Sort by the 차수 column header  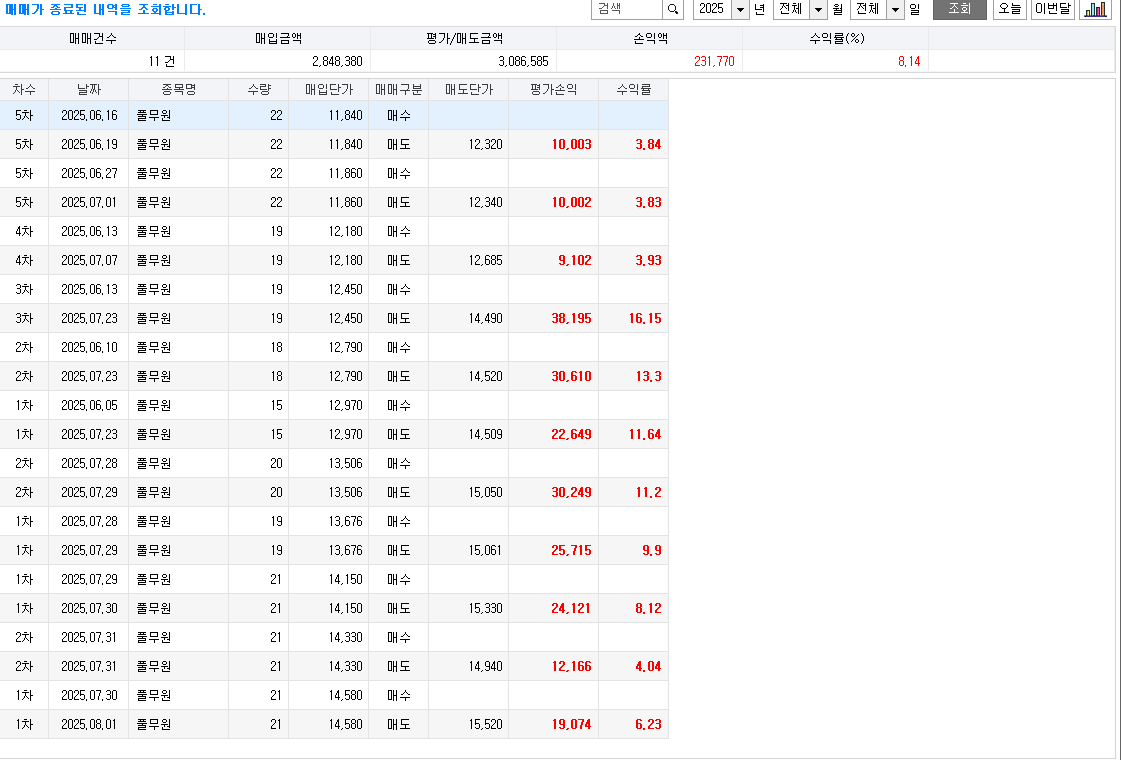24,89
